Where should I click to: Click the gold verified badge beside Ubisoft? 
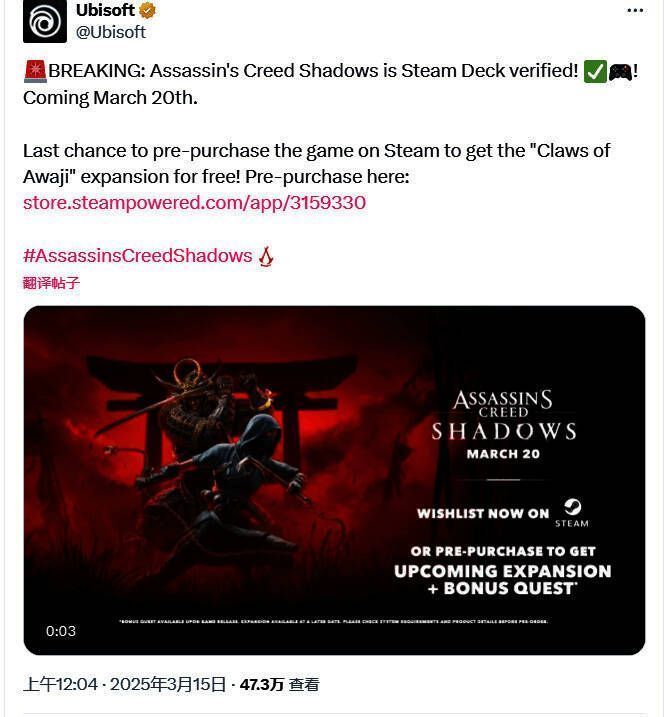tap(147, 10)
